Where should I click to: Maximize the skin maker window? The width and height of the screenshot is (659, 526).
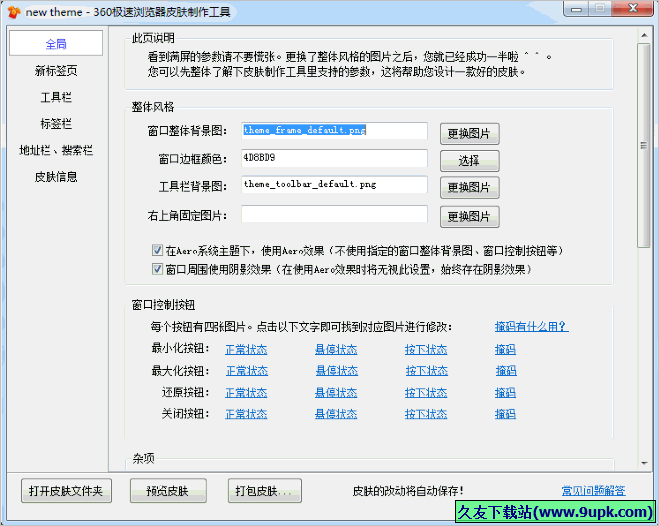(600, 9)
